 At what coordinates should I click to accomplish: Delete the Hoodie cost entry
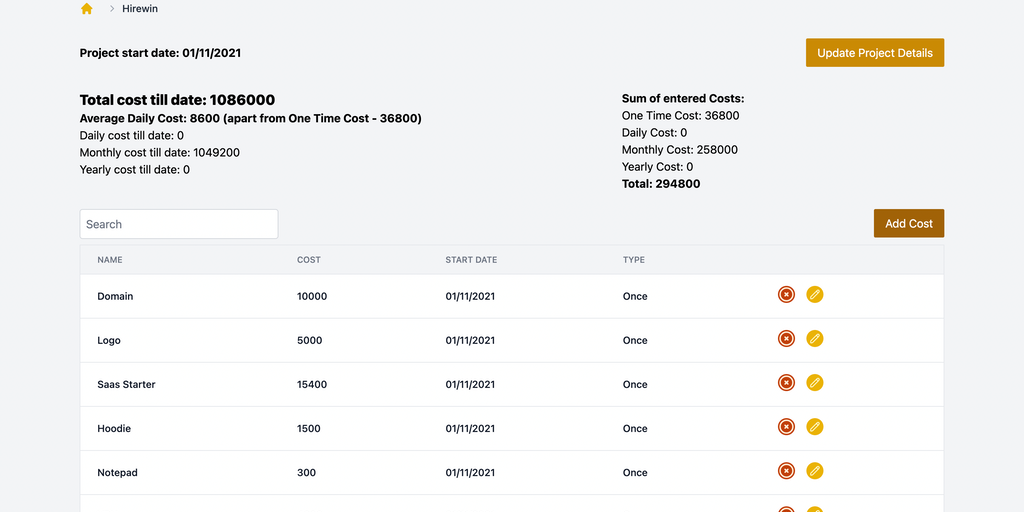click(787, 427)
